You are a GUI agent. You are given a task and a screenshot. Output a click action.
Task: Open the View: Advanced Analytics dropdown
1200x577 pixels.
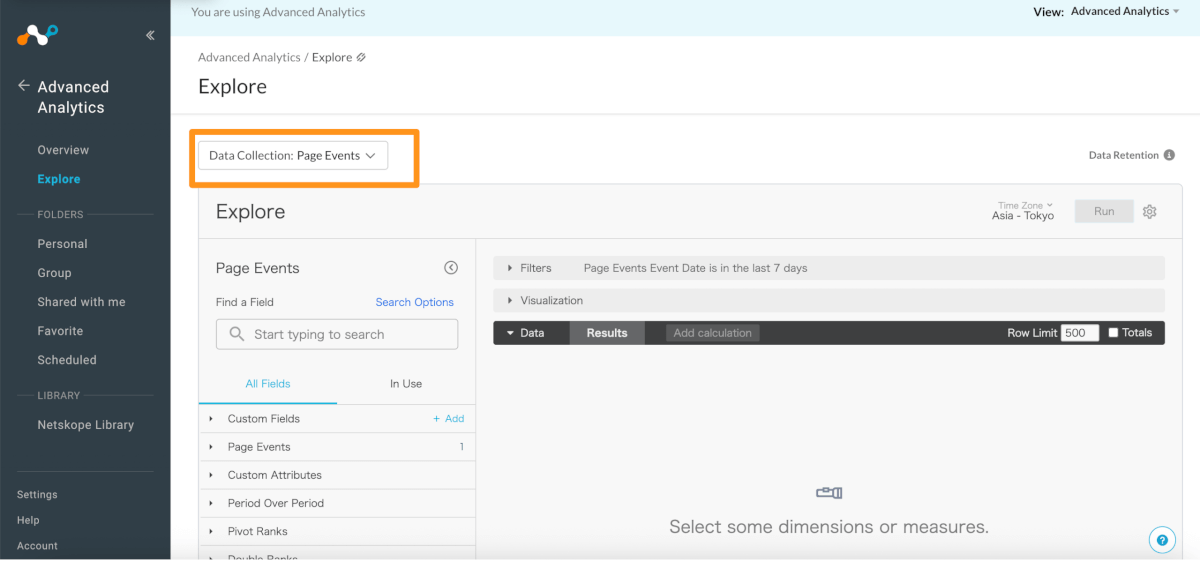pos(1124,12)
